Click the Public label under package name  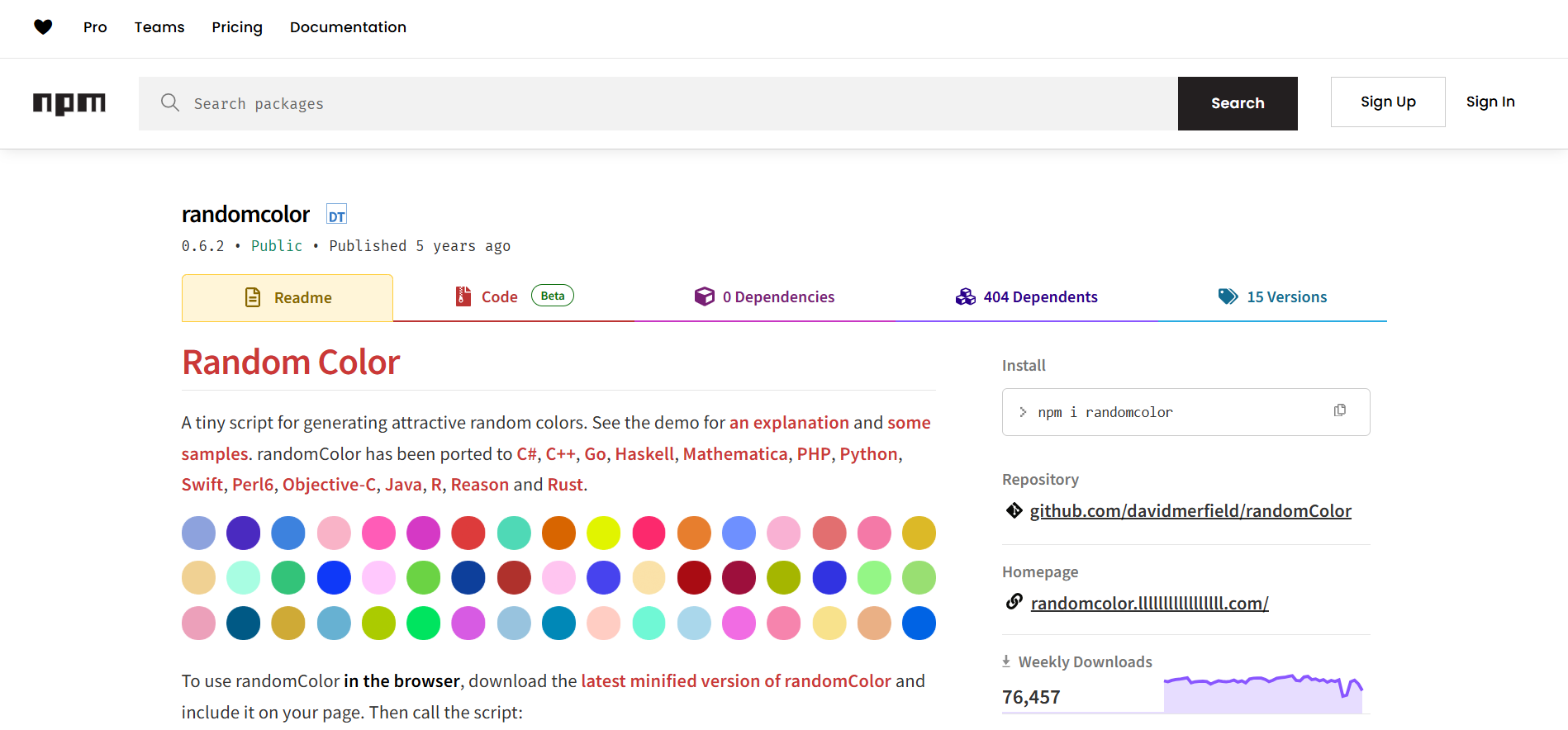277,246
